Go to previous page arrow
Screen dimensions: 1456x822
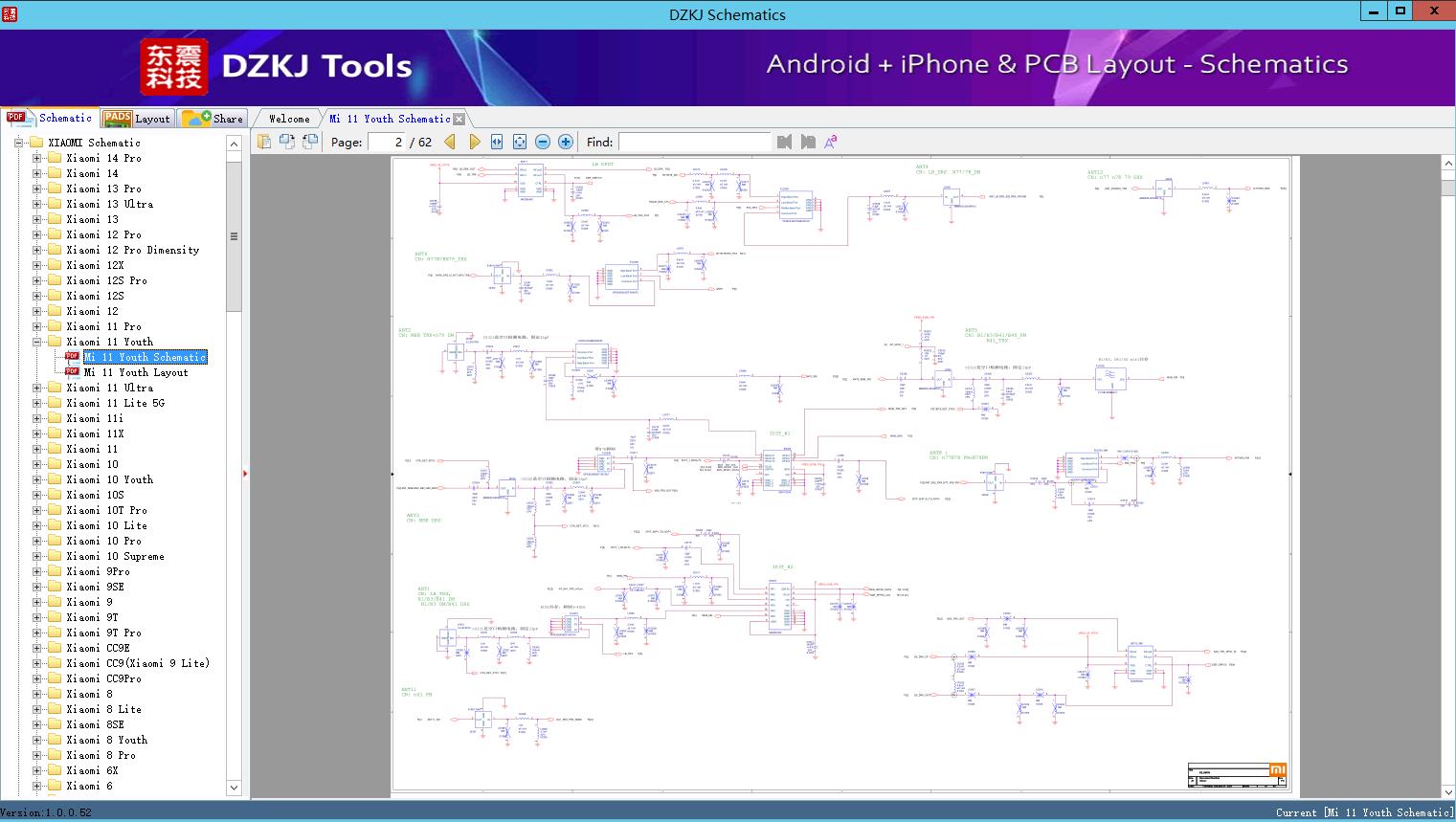point(451,142)
